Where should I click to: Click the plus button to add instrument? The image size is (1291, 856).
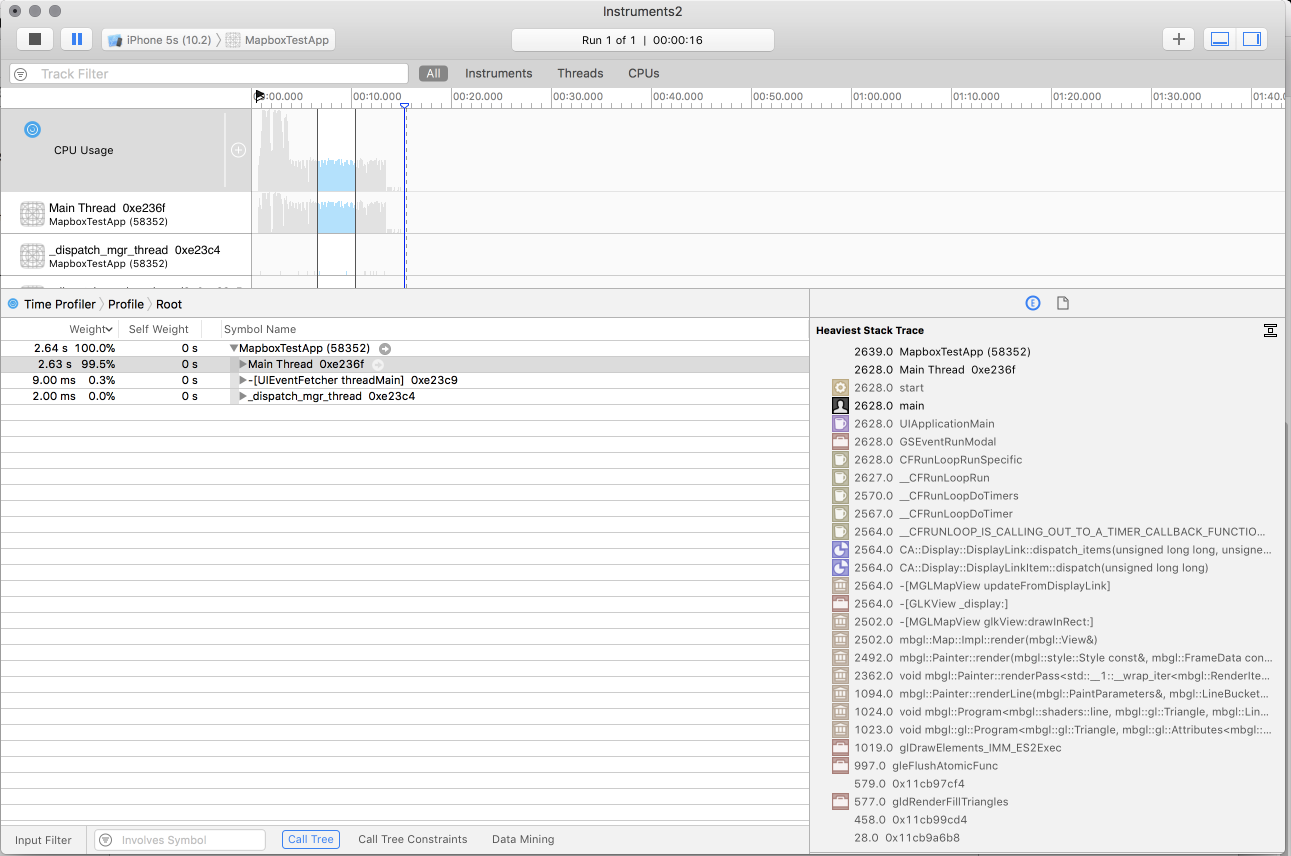coord(1178,39)
